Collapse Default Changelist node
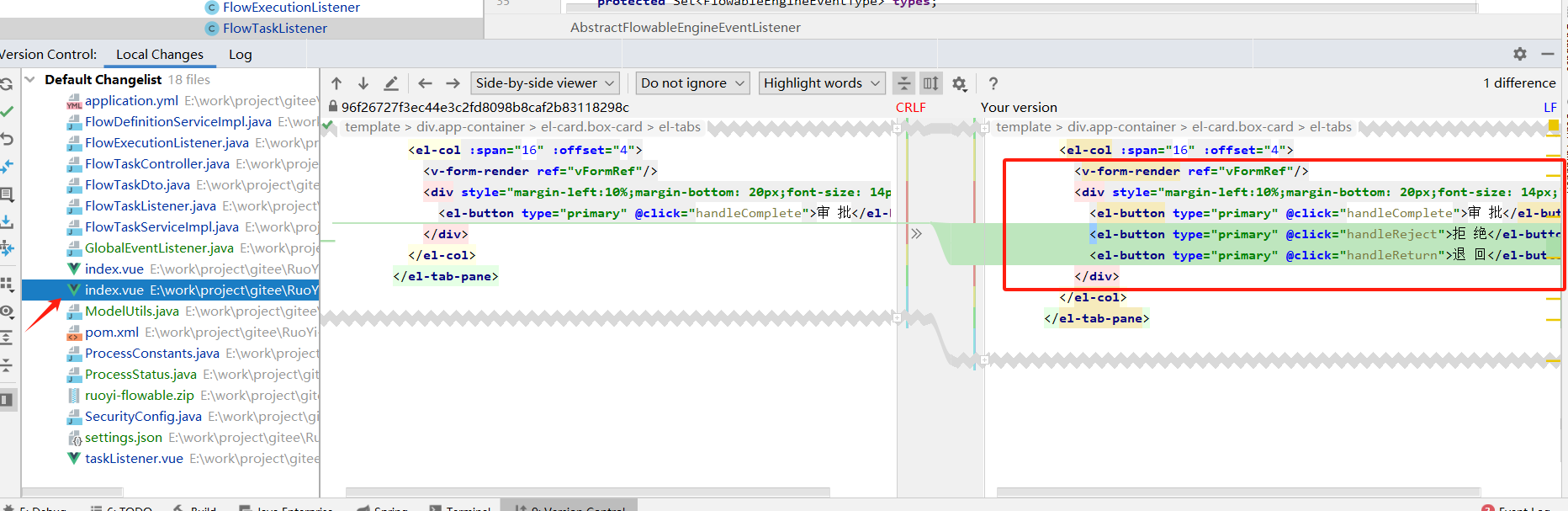The width and height of the screenshot is (1568, 511). pos(30,79)
